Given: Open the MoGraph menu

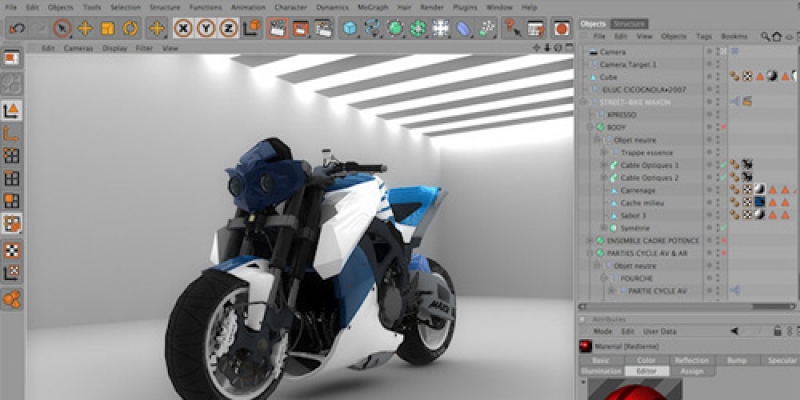Looking at the screenshot, I should pyautogui.click(x=372, y=8).
